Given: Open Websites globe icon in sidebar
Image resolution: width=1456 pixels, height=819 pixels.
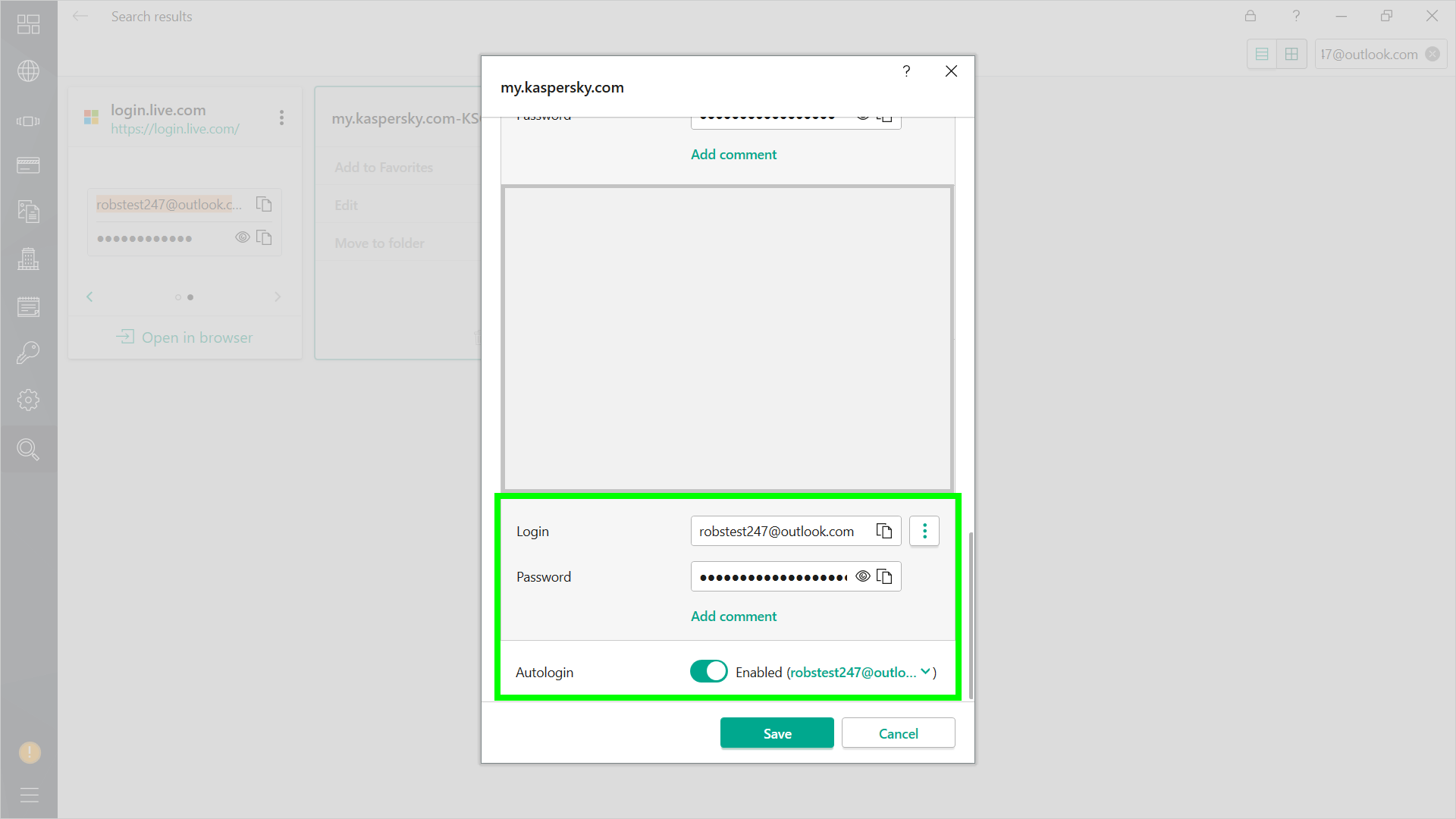Looking at the screenshot, I should (28, 71).
